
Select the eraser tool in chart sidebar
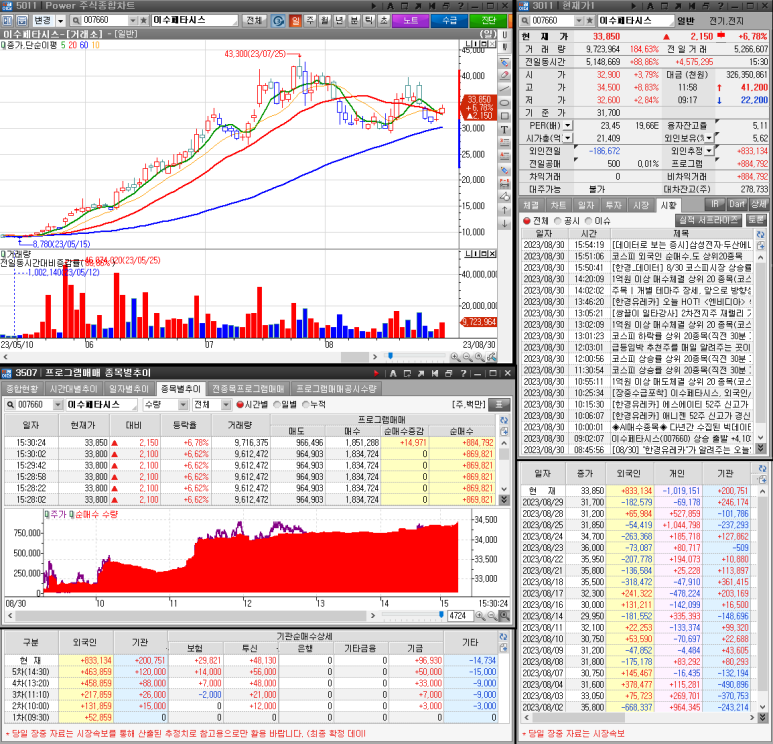tap(504, 75)
